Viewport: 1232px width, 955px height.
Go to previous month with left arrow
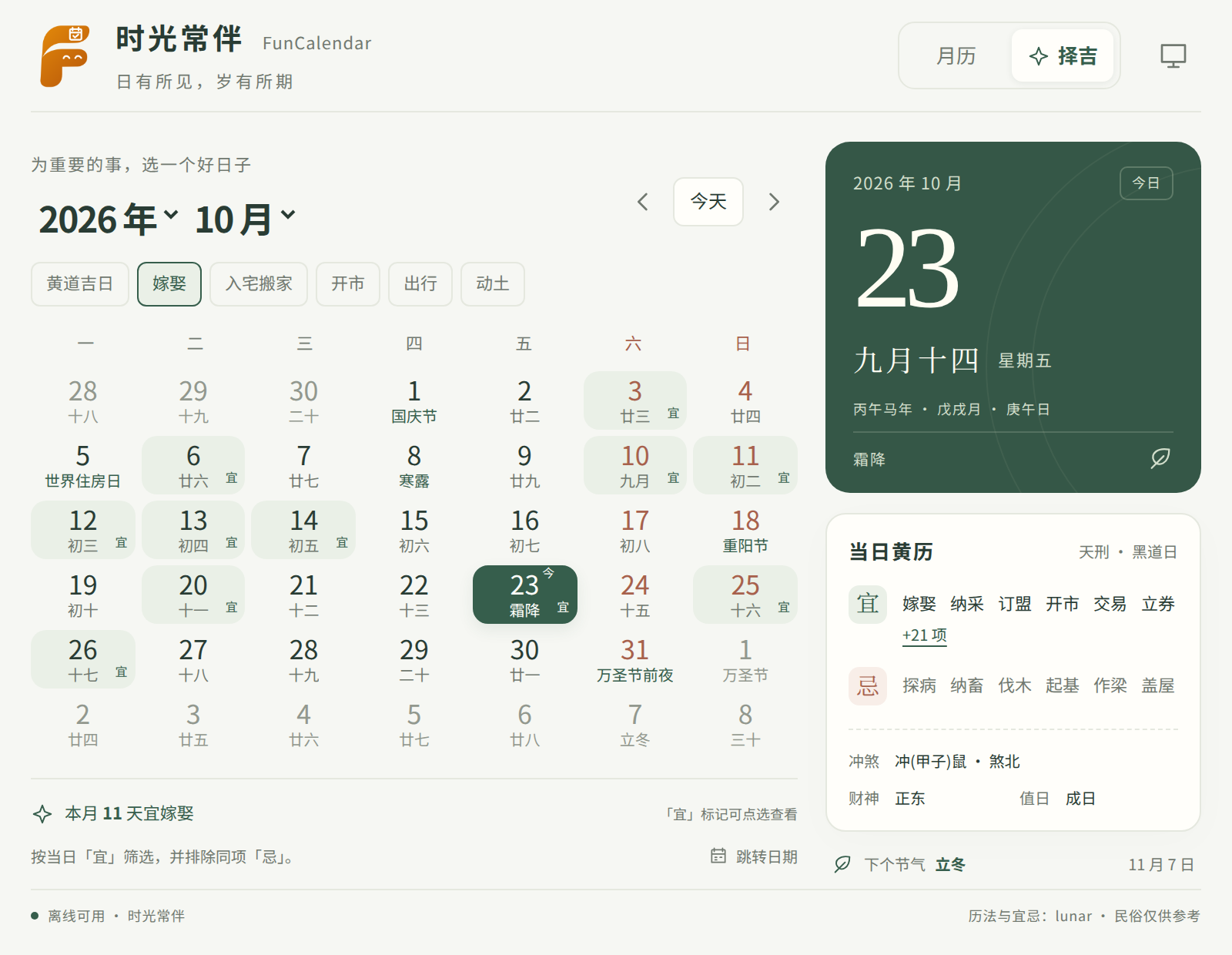(x=643, y=202)
